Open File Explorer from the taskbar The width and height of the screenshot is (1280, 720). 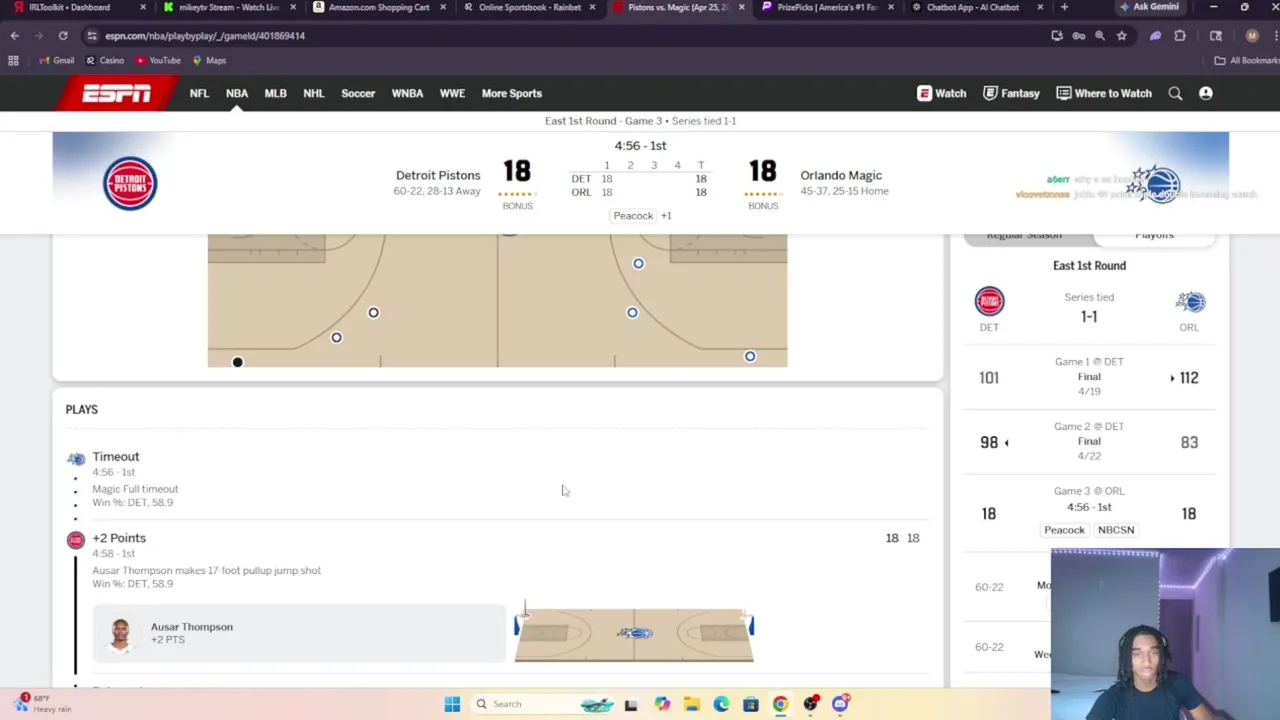[x=691, y=704]
